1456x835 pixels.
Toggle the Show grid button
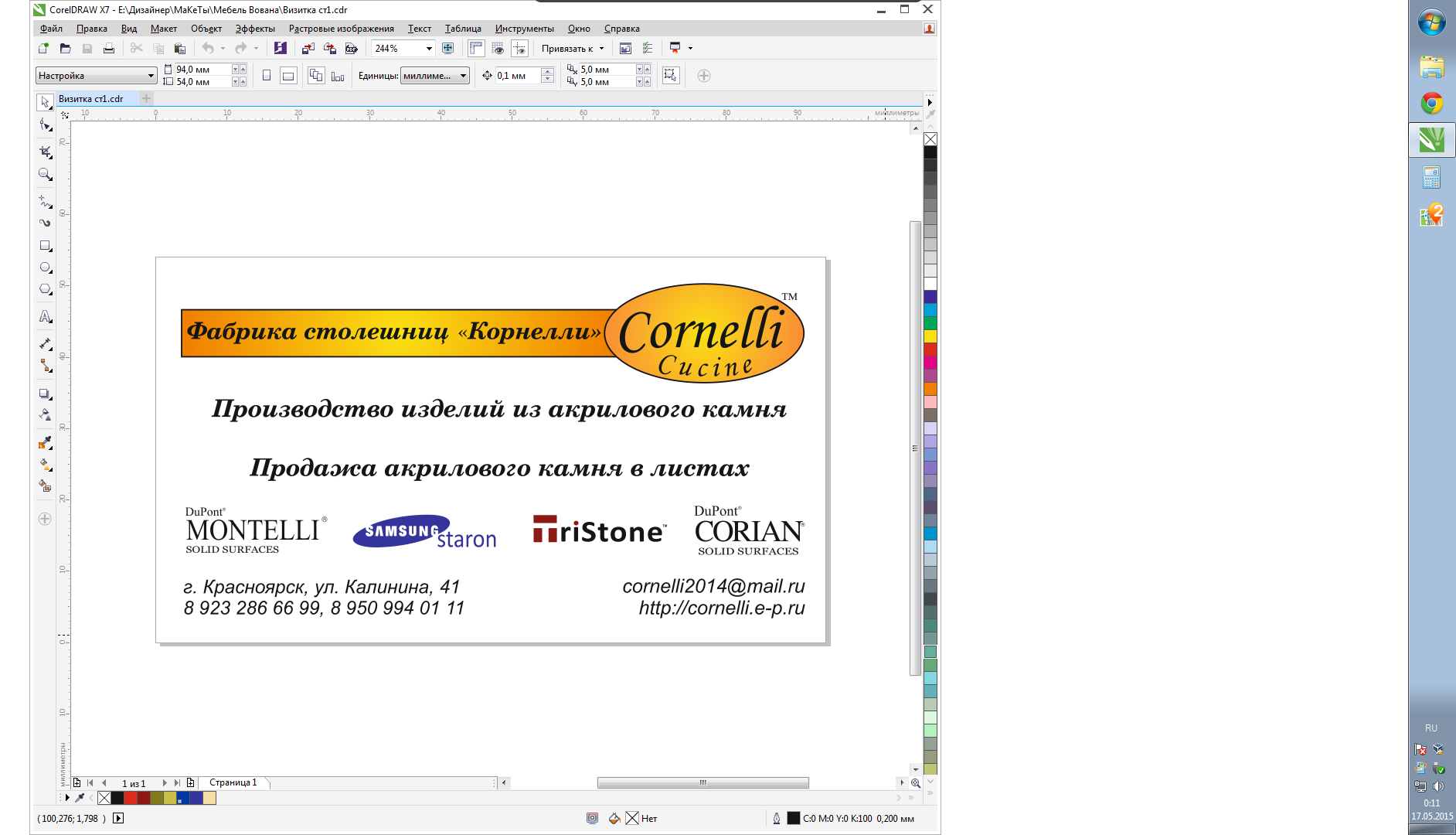498,48
